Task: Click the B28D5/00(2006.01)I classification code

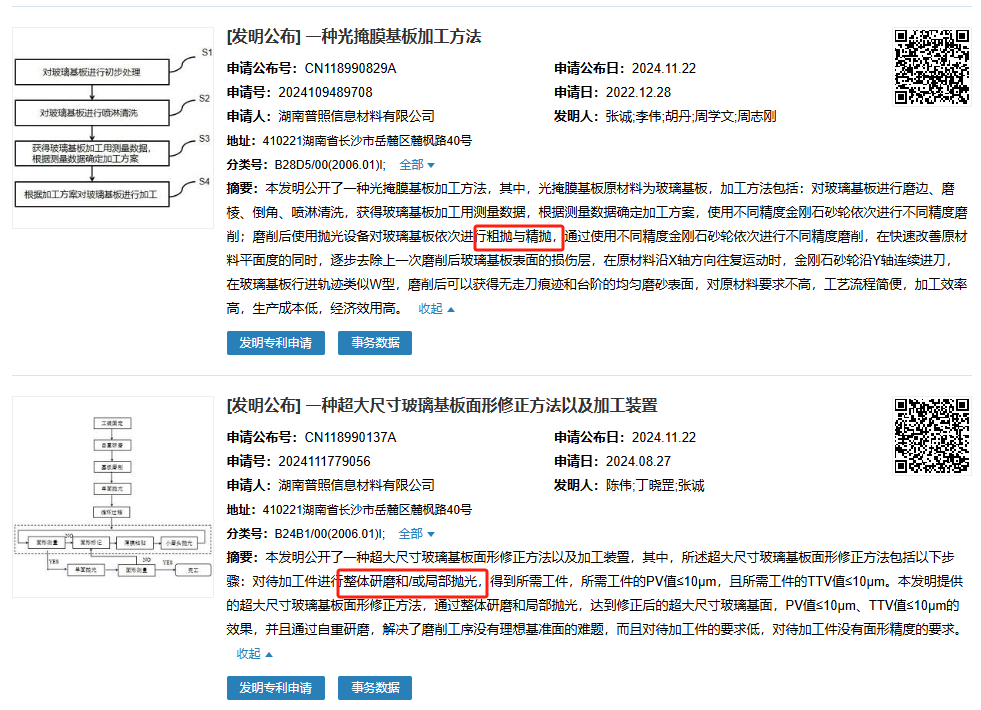Action: coord(330,165)
